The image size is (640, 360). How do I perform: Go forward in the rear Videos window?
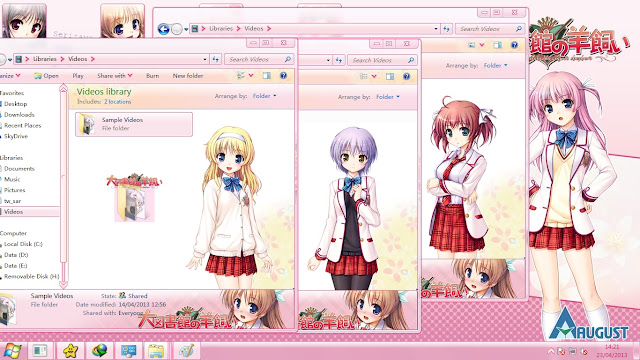click(x=176, y=29)
